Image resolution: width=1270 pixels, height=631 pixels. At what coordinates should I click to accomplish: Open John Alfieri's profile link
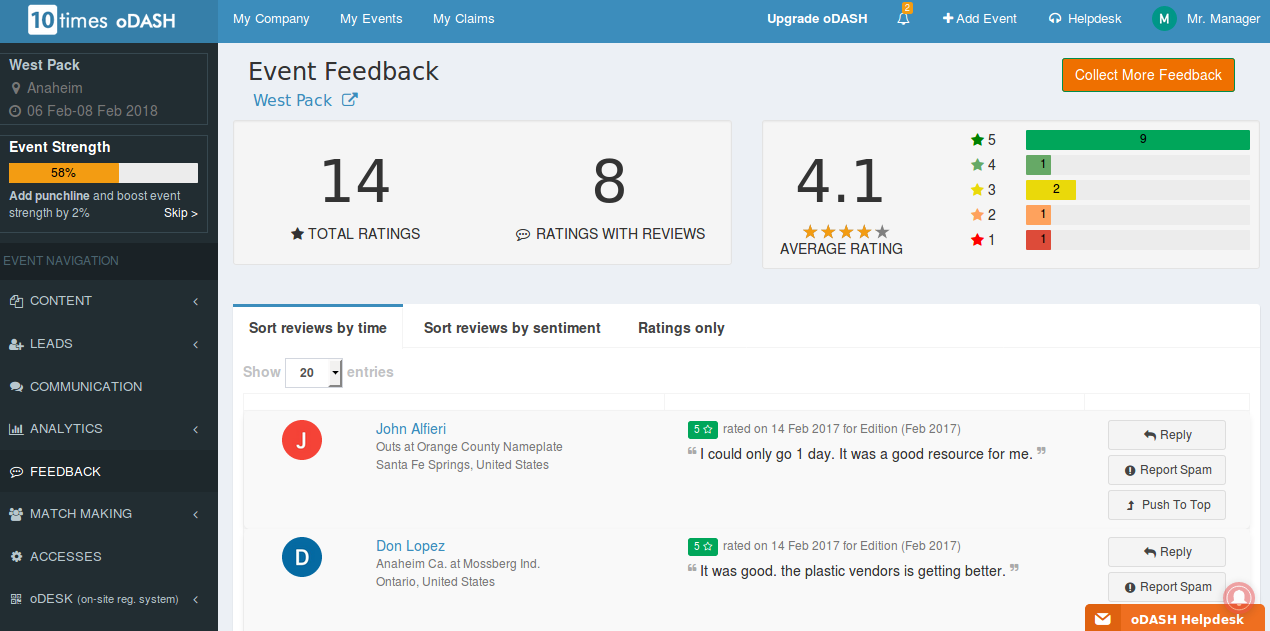[x=411, y=429]
